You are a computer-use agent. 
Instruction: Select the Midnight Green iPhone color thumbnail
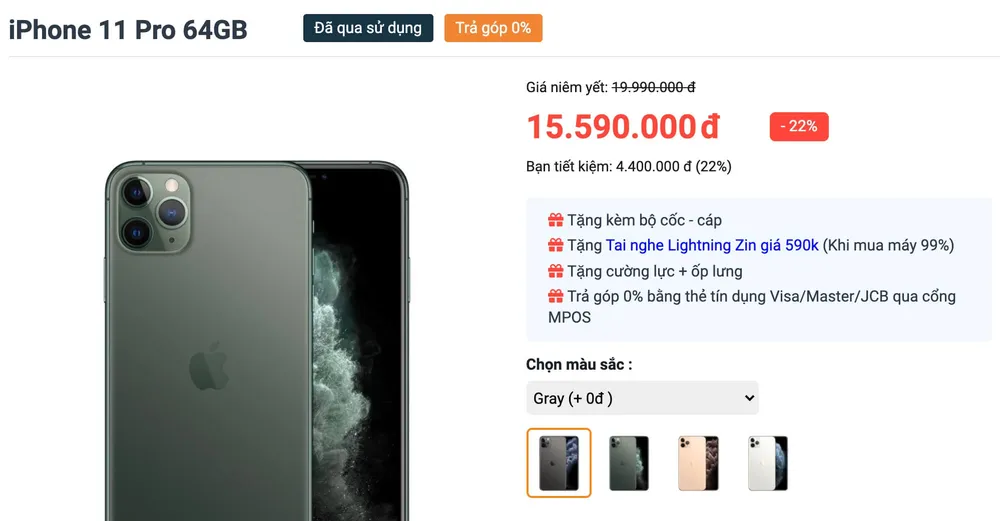pyautogui.click(x=629, y=462)
